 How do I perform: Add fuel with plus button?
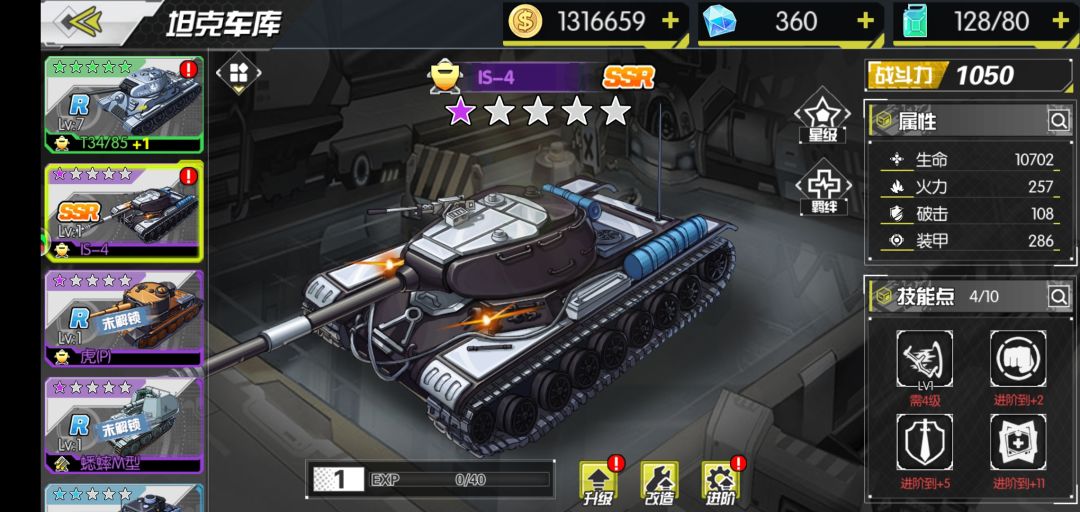click(1061, 21)
